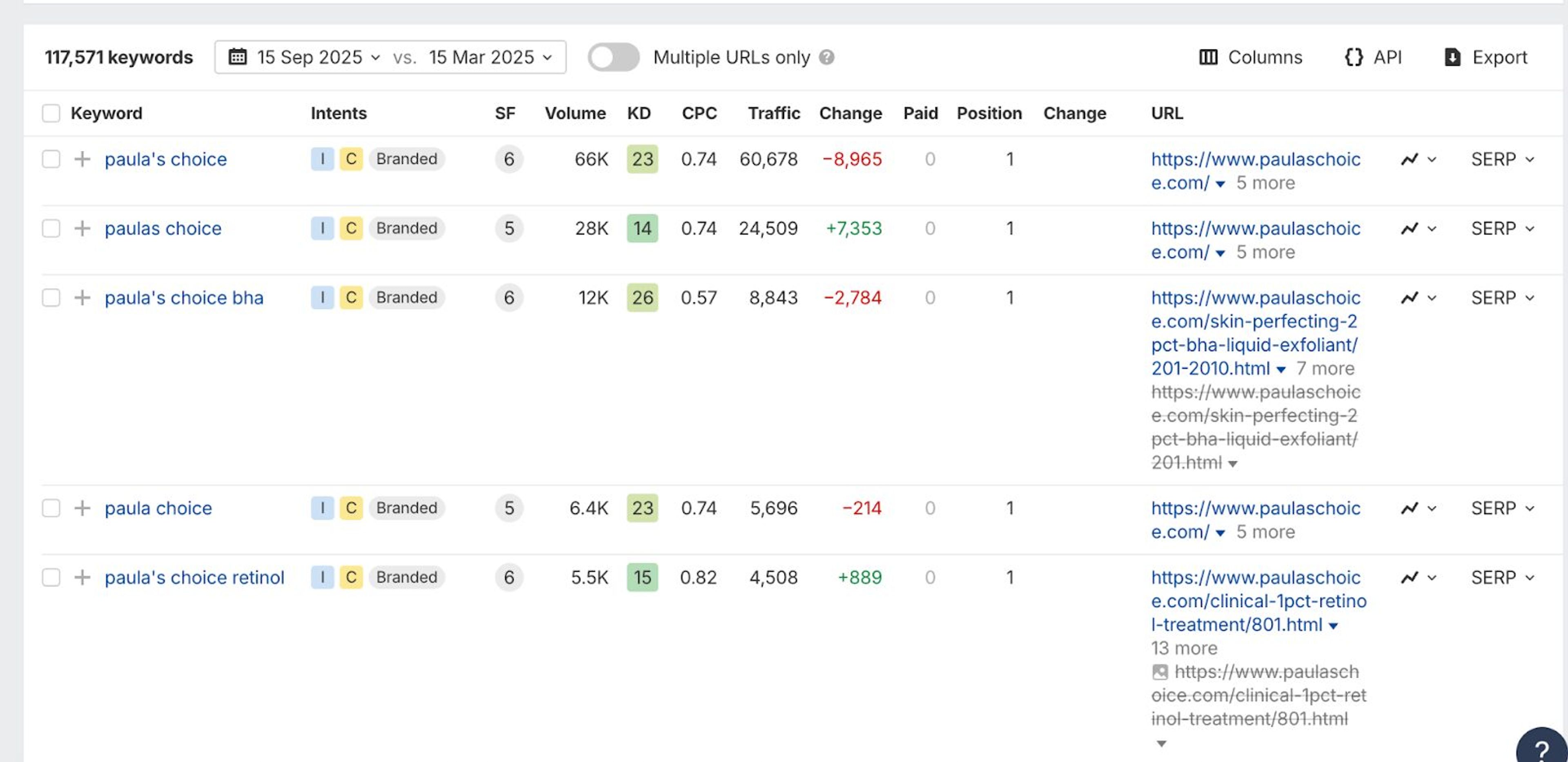
Task: Select the paula choice row checkbox
Action: coord(51,508)
